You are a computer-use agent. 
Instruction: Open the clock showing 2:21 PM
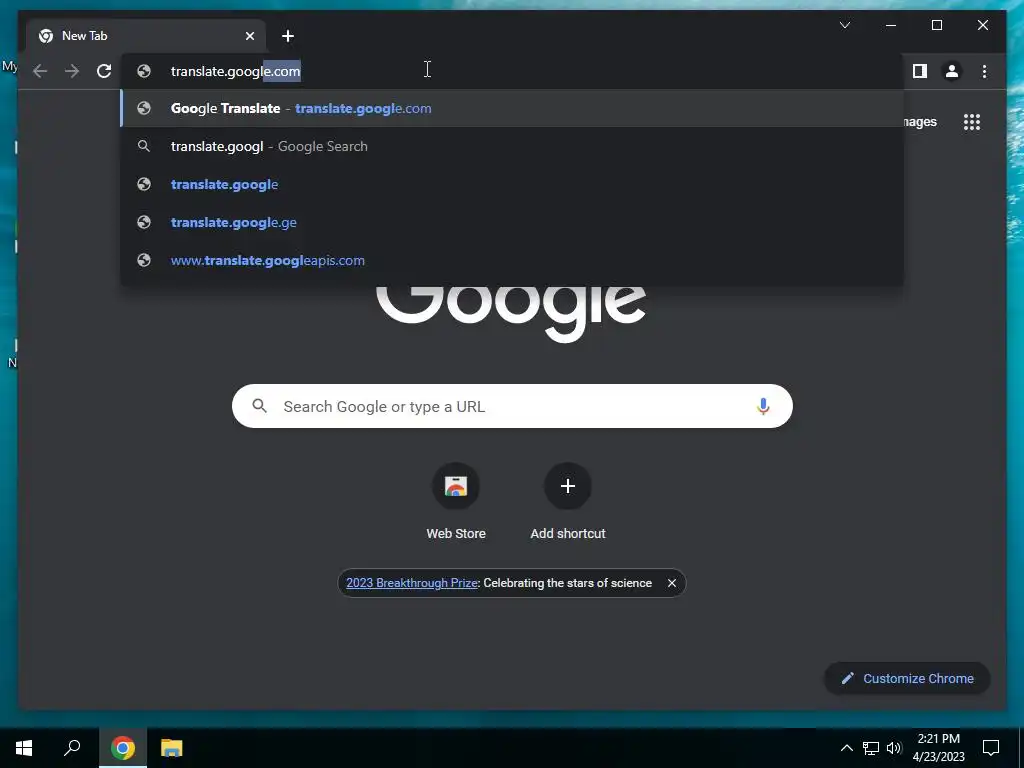coord(938,748)
